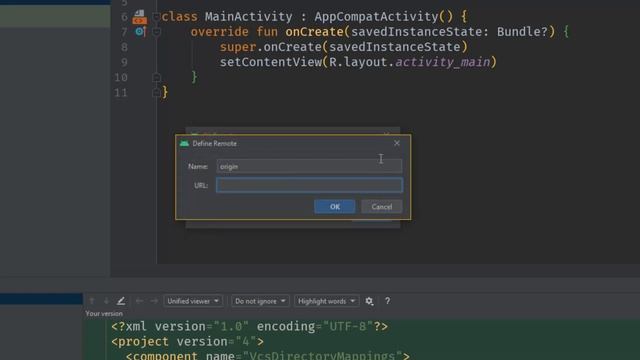Click the diff help question mark icon
This screenshot has width=640, height=360.
click(387, 301)
